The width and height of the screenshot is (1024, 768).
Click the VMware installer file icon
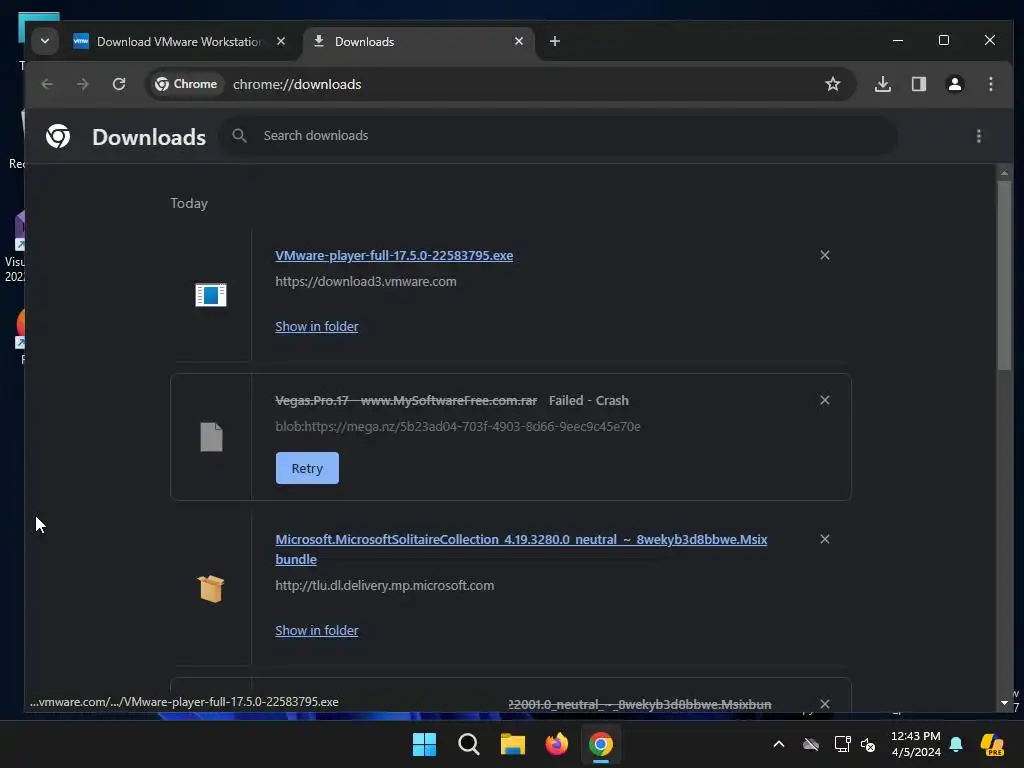pos(211,295)
